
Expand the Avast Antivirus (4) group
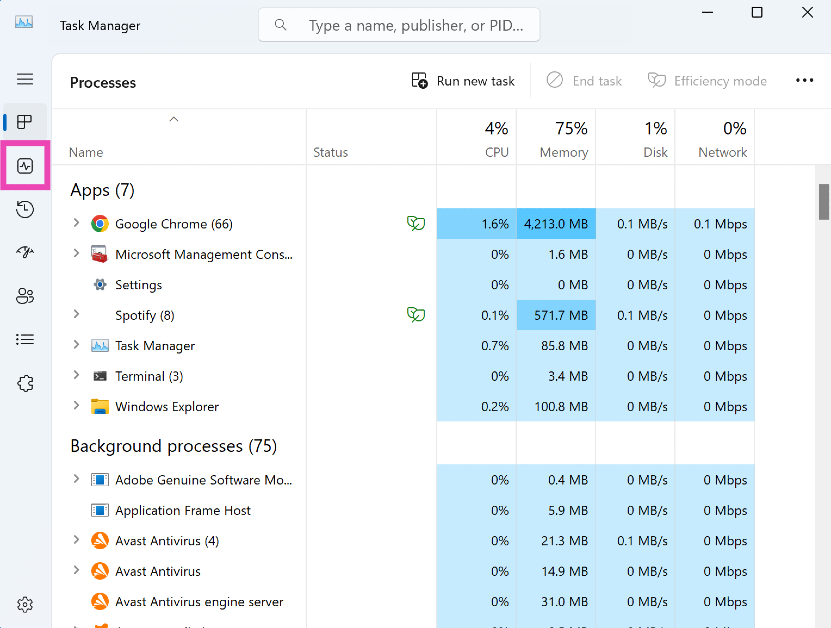coord(76,541)
